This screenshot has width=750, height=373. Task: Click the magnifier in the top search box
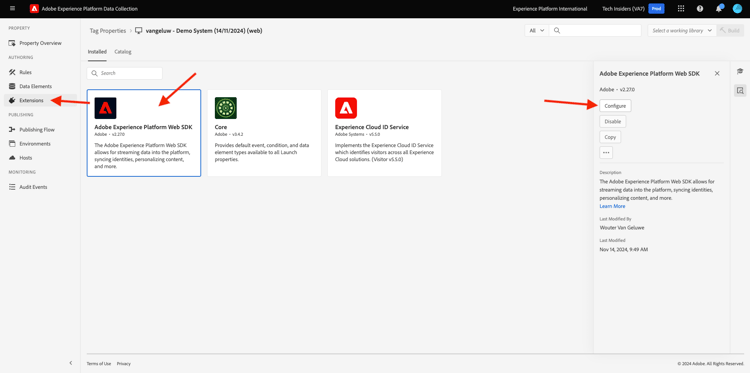click(557, 31)
